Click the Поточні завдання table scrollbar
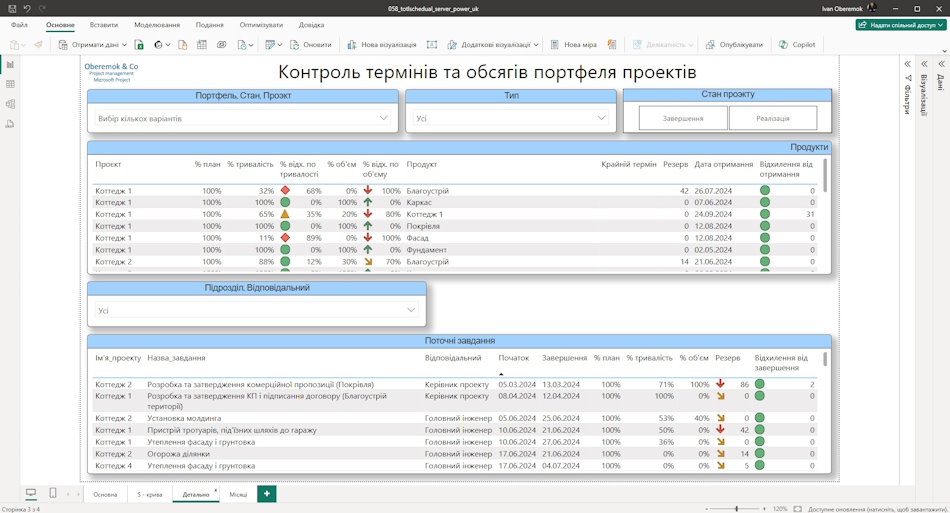The width and height of the screenshot is (950, 513). (825, 359)
